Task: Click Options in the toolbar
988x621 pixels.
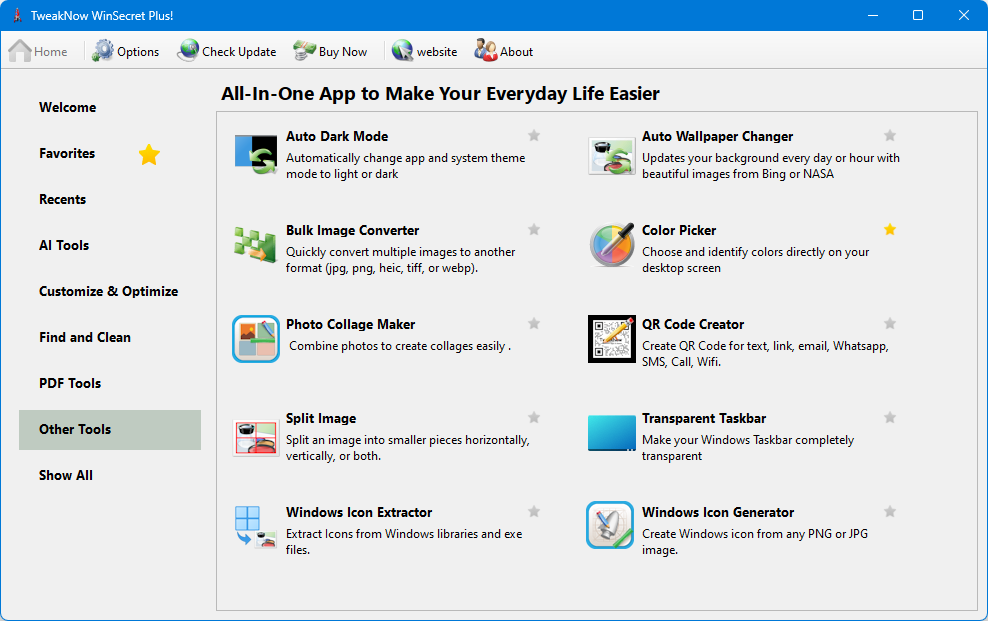Action: pyautogui.click(x=126, y=51)
